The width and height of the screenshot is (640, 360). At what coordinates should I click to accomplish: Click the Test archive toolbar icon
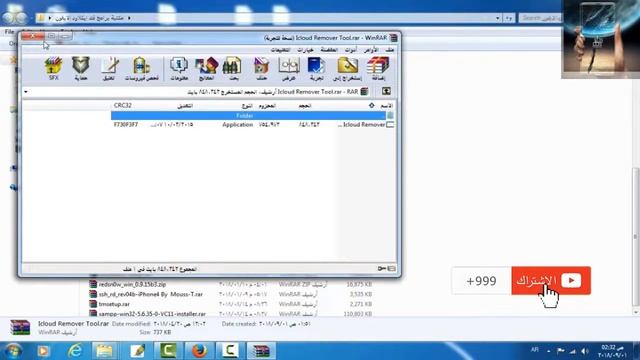point(316,69)
